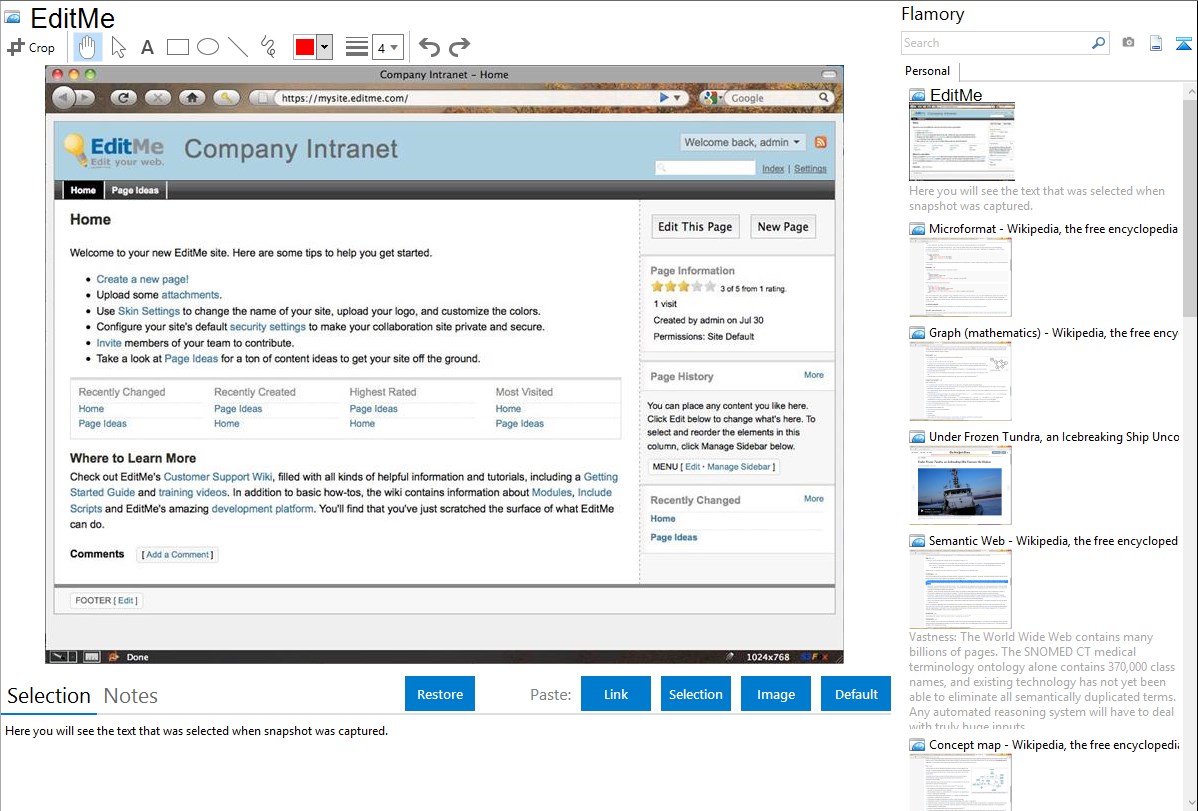Click browser stop button in snapshot

(x=157, y=98)
